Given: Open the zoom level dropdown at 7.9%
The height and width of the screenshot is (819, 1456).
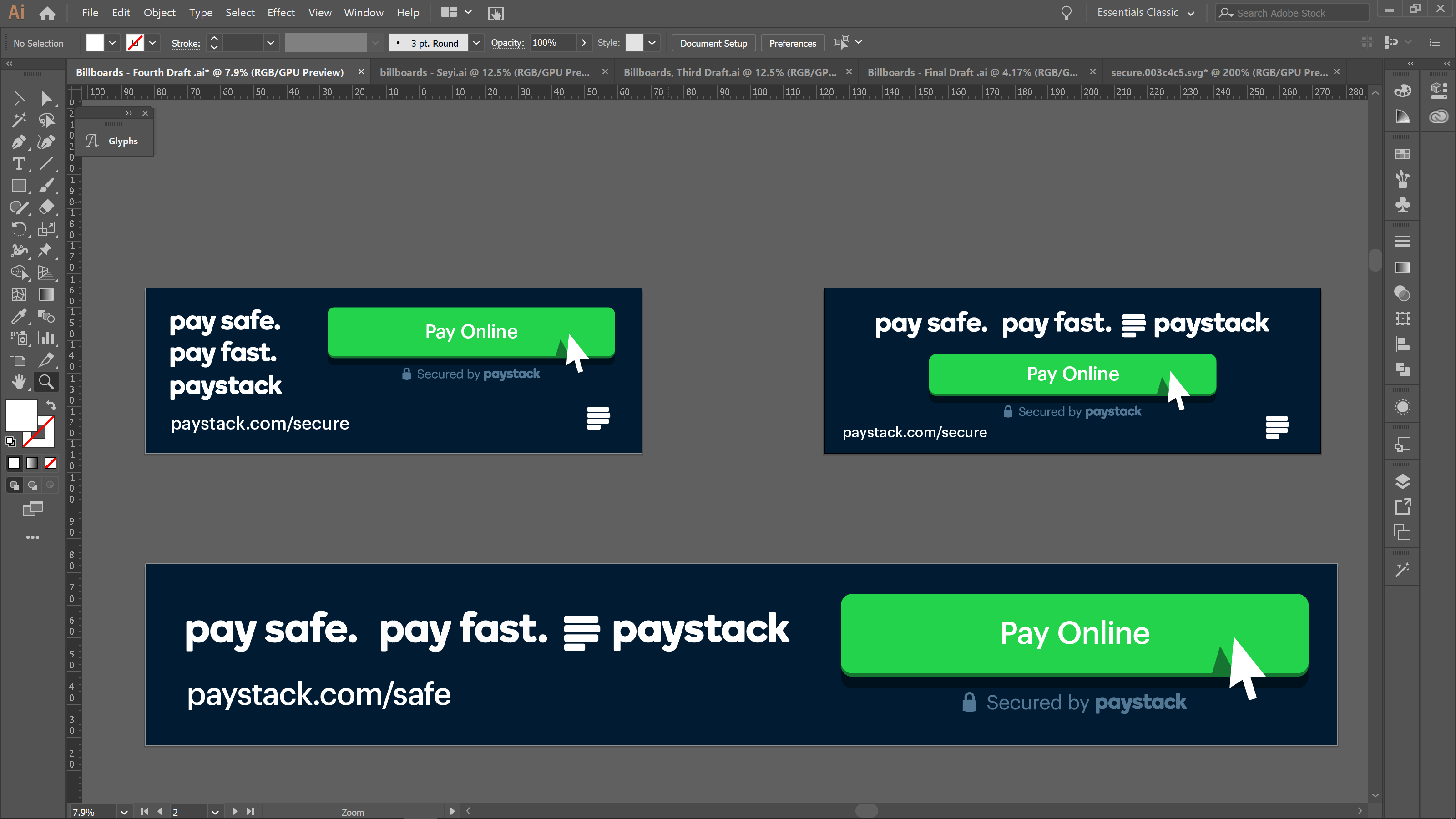Looking at the screenshot, I should coord(124,812).
